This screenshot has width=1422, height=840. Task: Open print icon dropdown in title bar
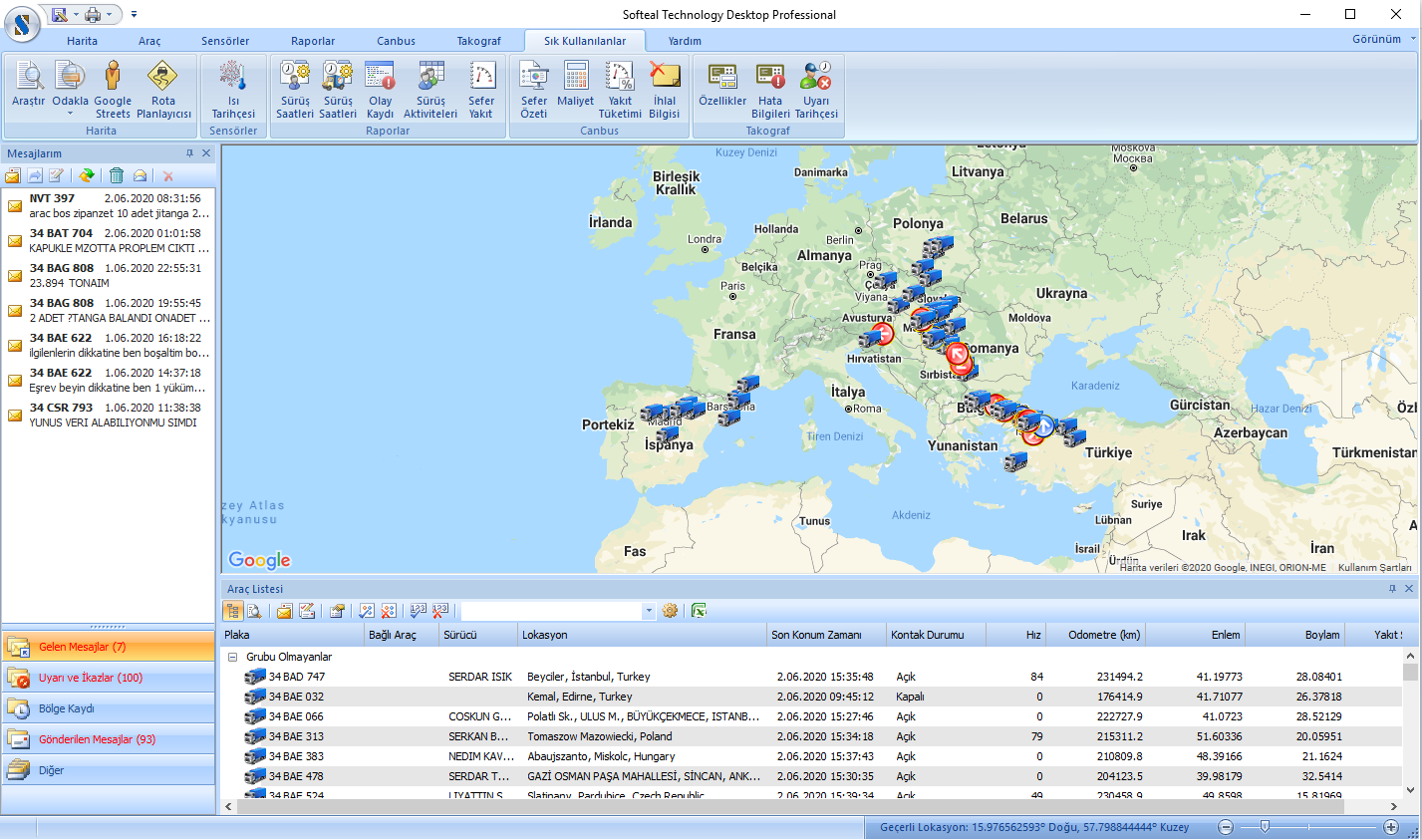click(x=110, y=15)
